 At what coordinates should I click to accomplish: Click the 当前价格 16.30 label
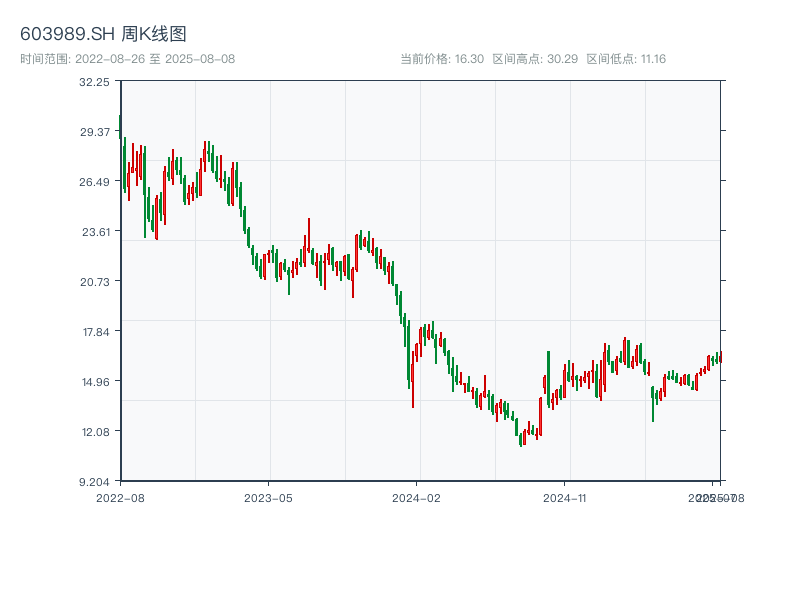pyautogui.click(x=442, y=59)
